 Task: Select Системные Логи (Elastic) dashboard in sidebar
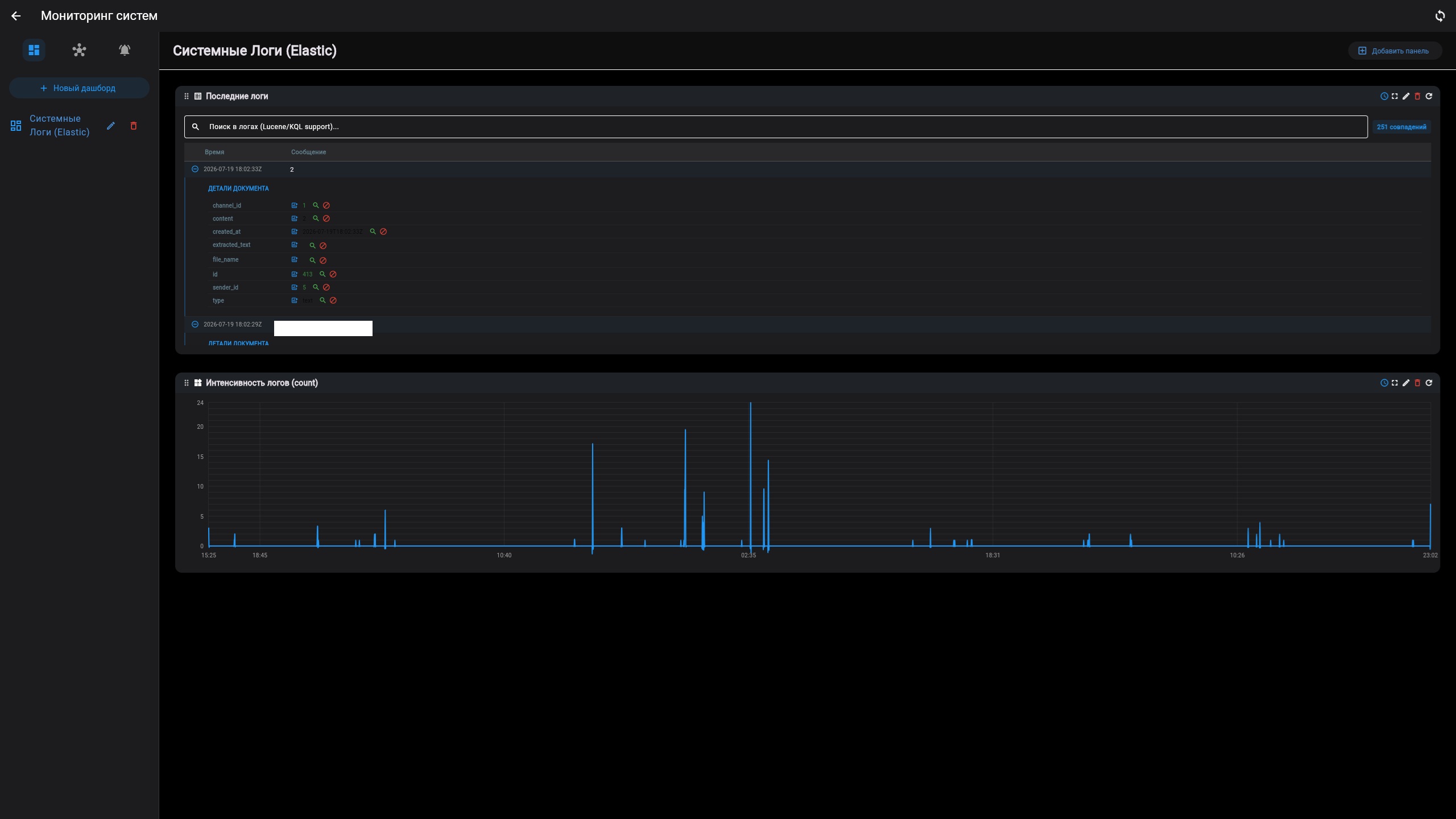(59, 125)
